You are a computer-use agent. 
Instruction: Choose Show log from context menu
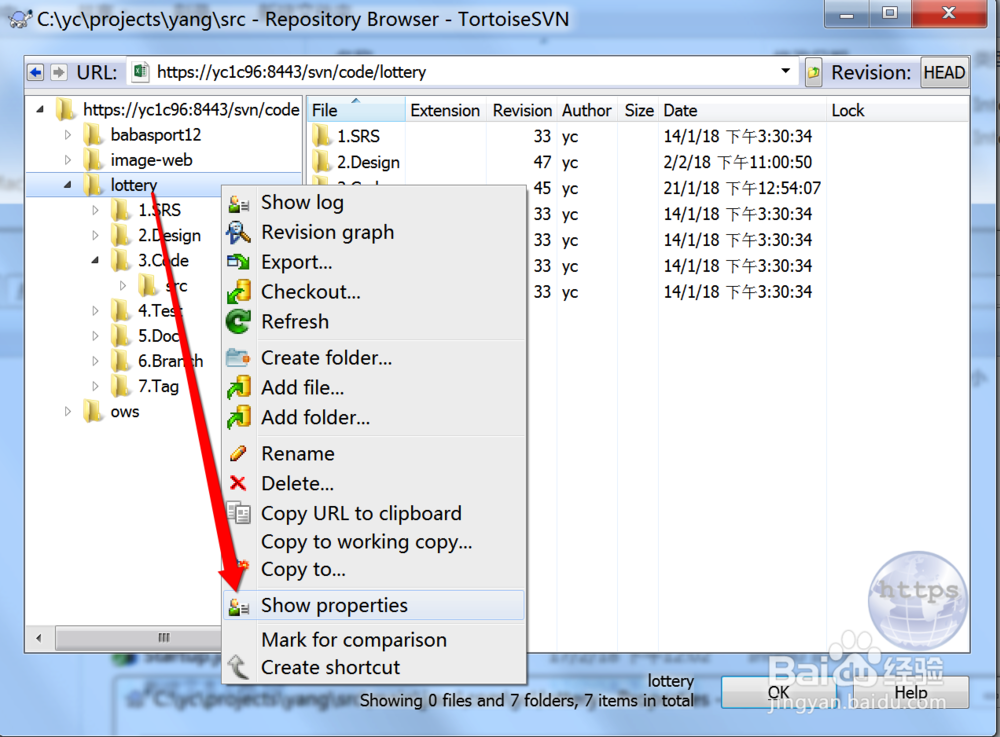pos(374,203)
